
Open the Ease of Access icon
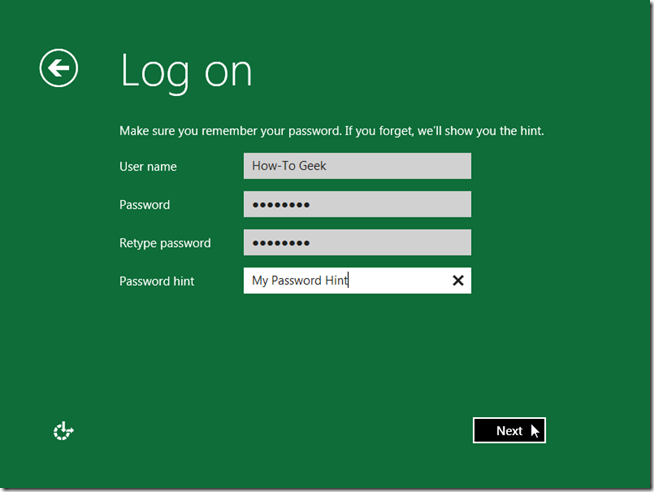(63, 431)
